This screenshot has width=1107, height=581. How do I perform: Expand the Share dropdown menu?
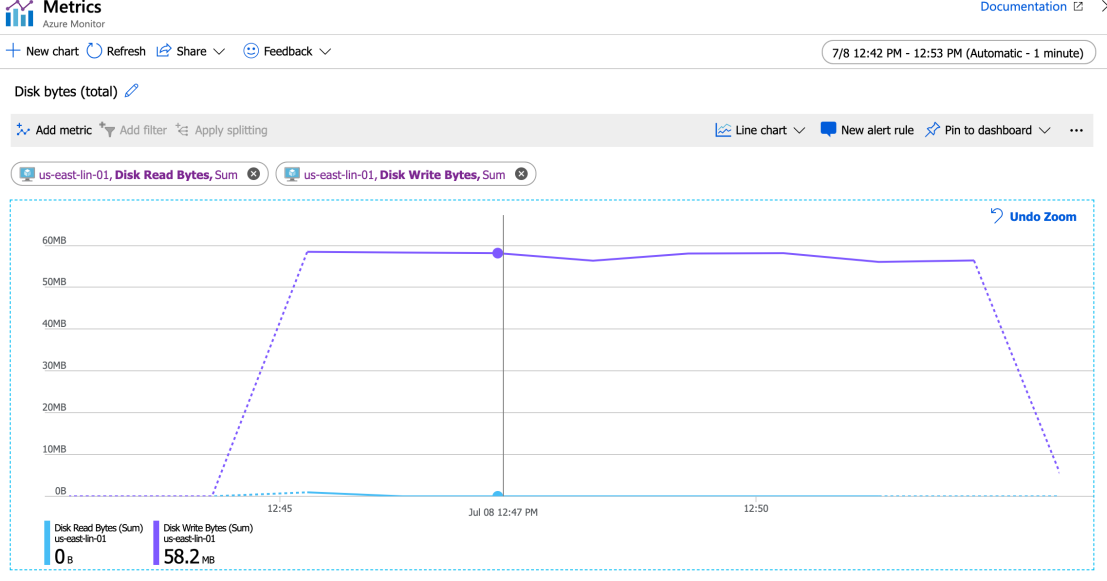tap(219, 51)
